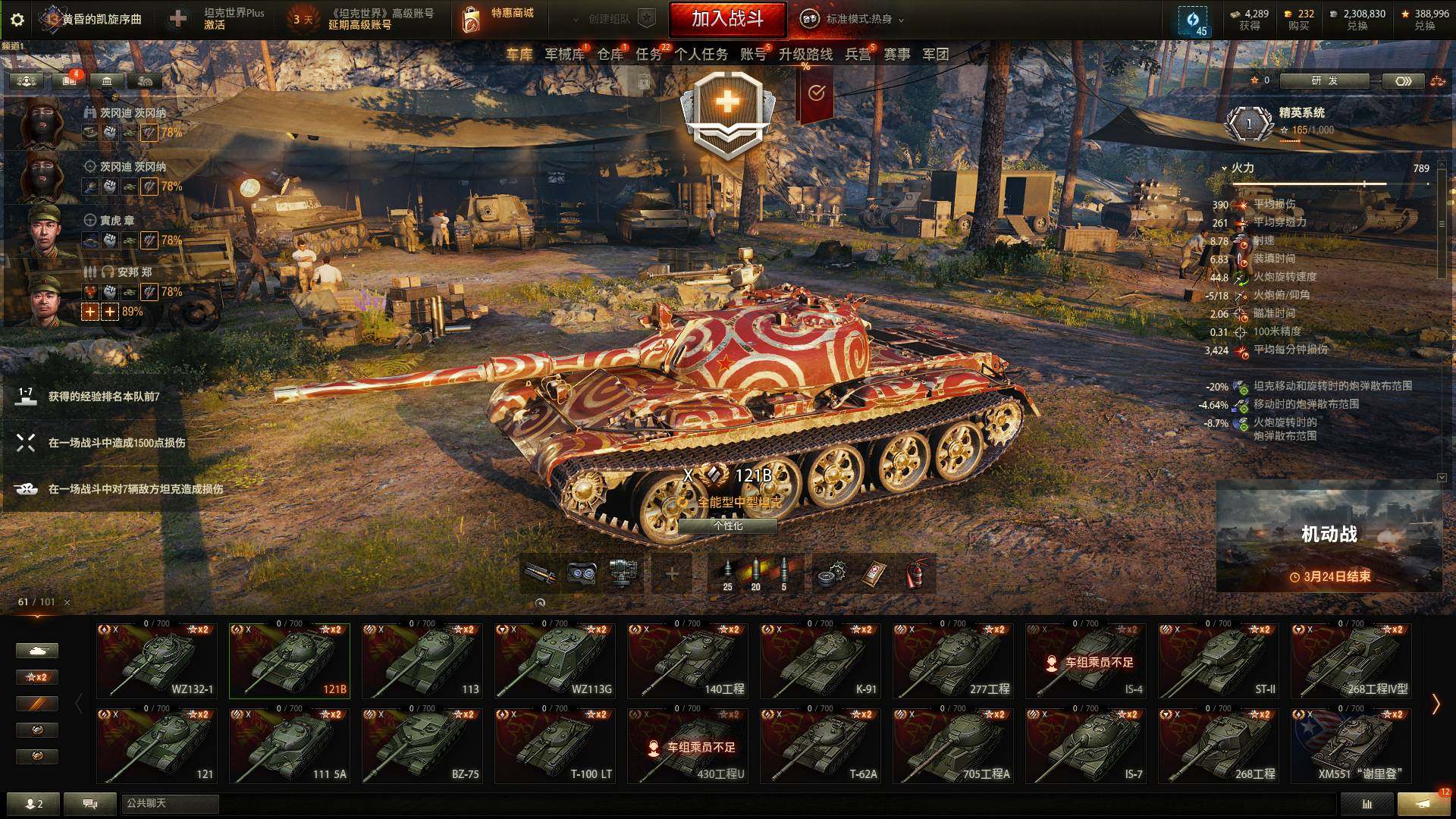Image resolution: width=1456 pixels, height=819 pixels.
Task: Add tank to comparison via scales icon
Action: [1437, 81]
